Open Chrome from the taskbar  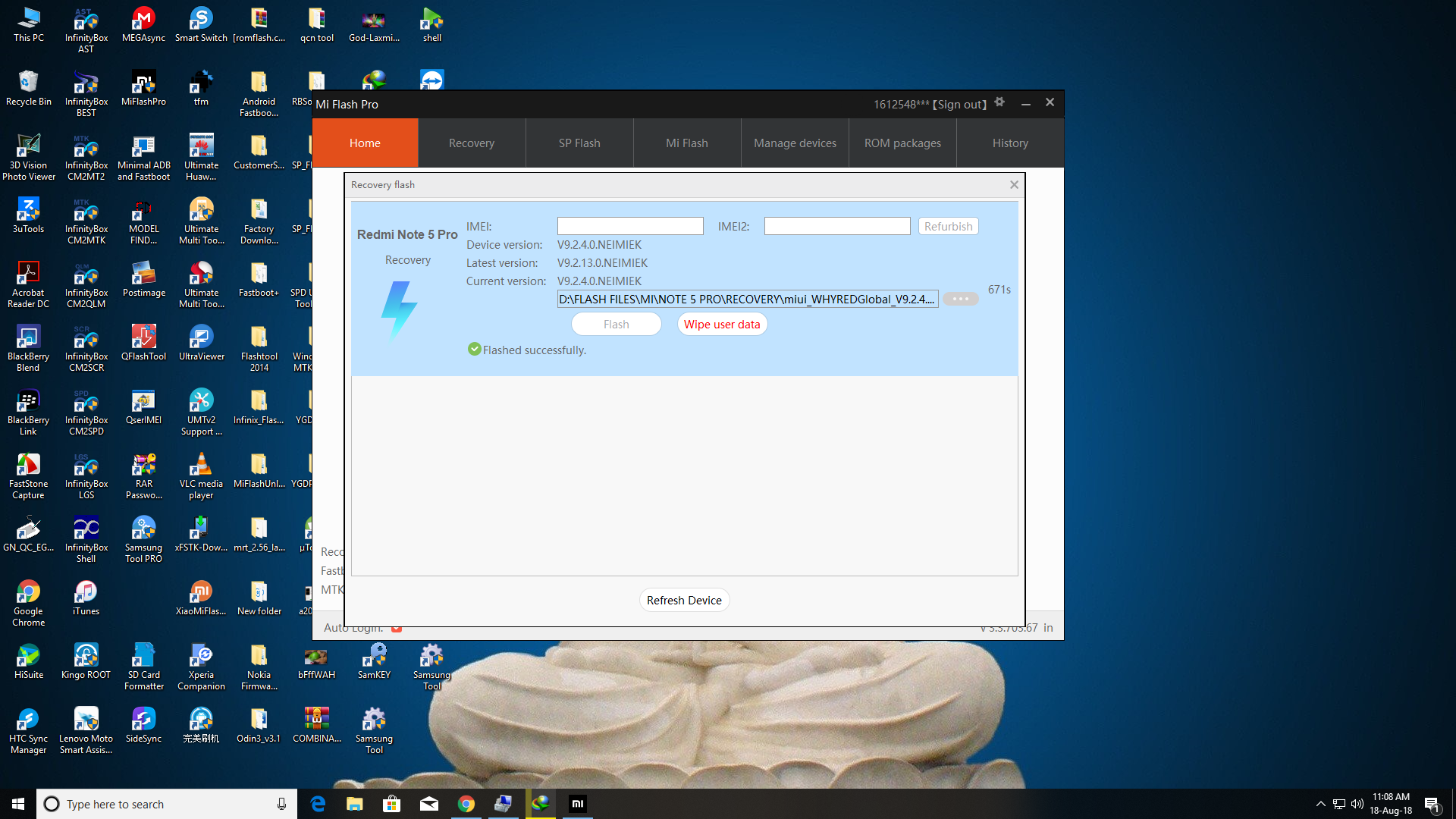(x=466, y=804)
